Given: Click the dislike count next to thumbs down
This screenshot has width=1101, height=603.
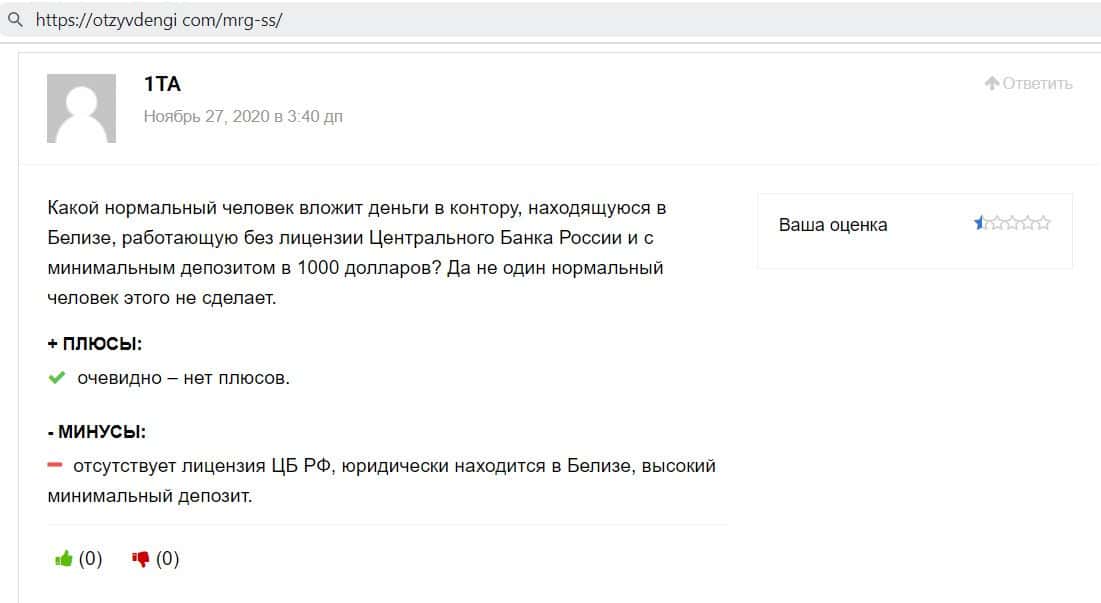Looking at the screenshot, I should [x=168, y=559].
